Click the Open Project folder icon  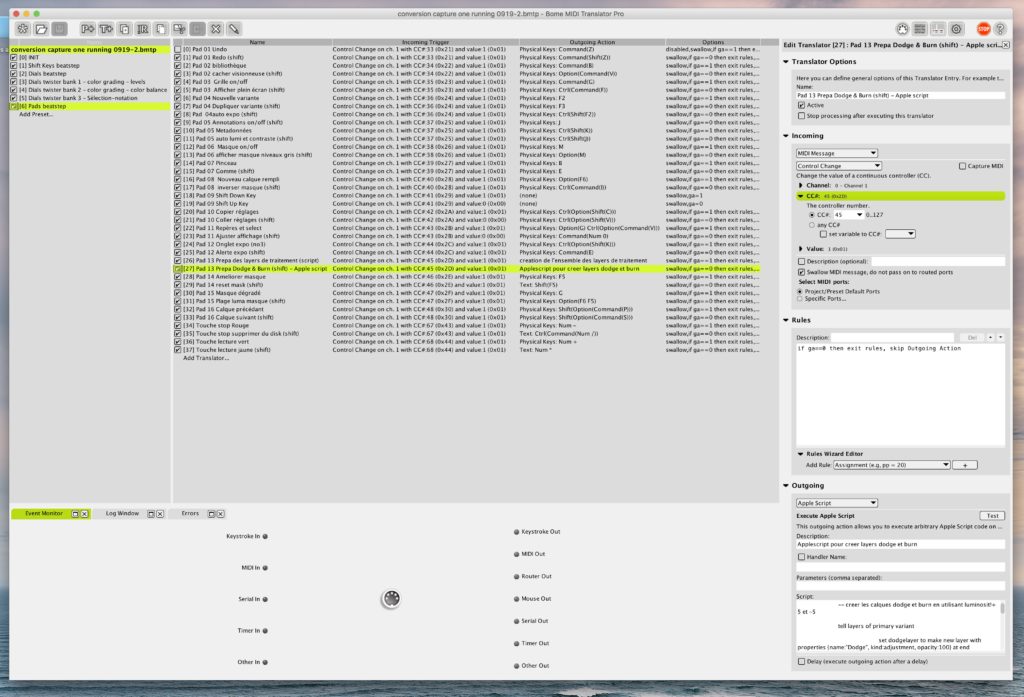pyautogui.click(x=41, y=29)
